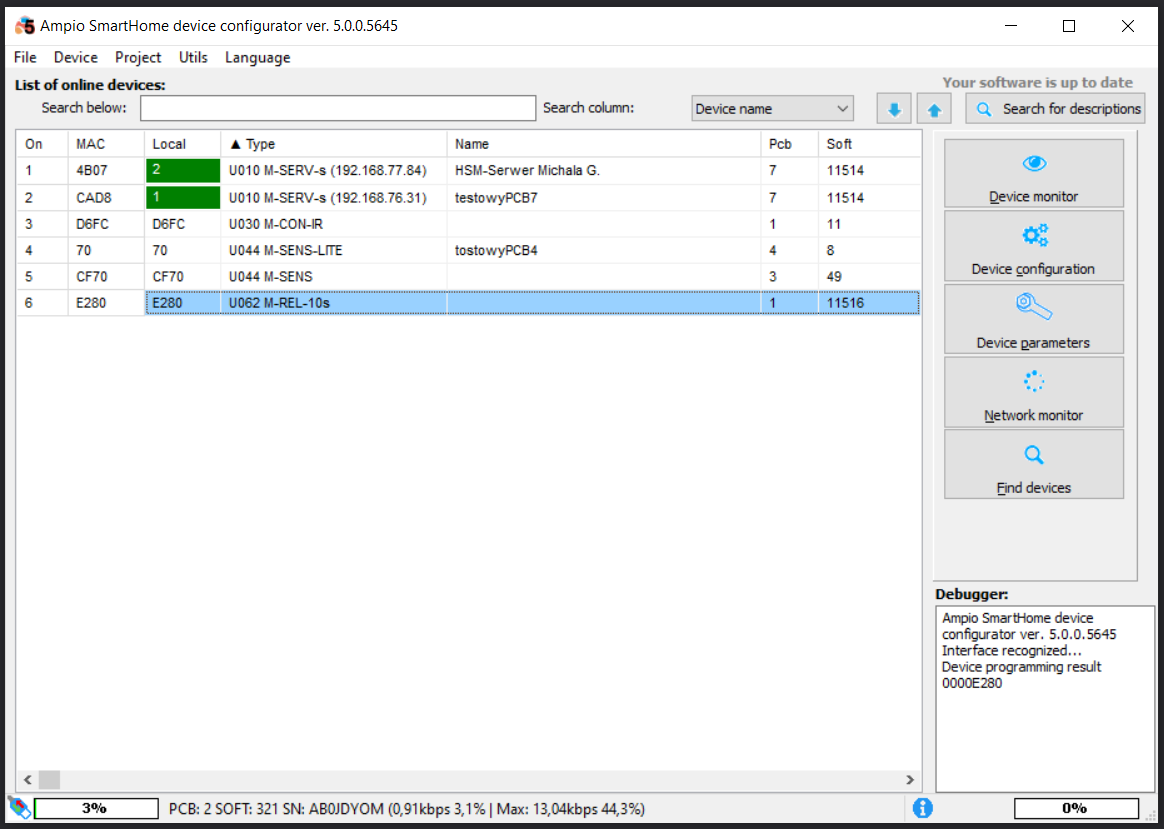The width and height of the screenshot is (1164, 829).
Task: Open the Project menu
Action: click(138, 57)
